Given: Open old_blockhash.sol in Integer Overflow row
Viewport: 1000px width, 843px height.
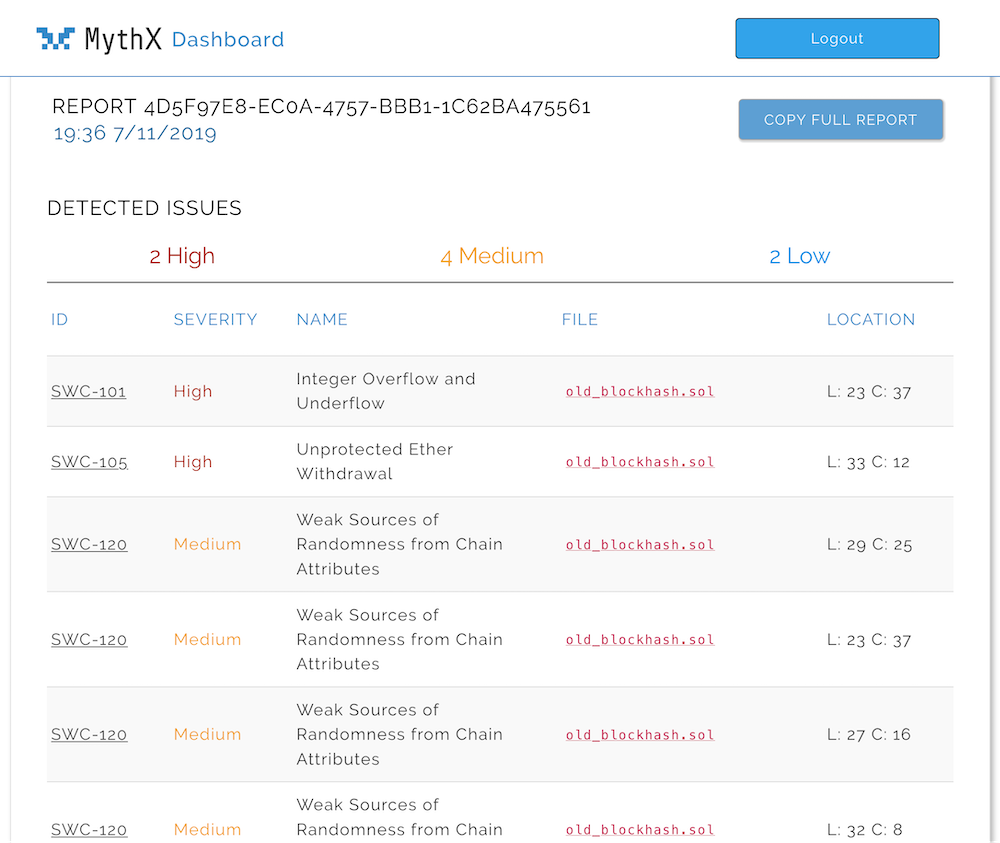Looking at the screenshot, I should point(640,392).
